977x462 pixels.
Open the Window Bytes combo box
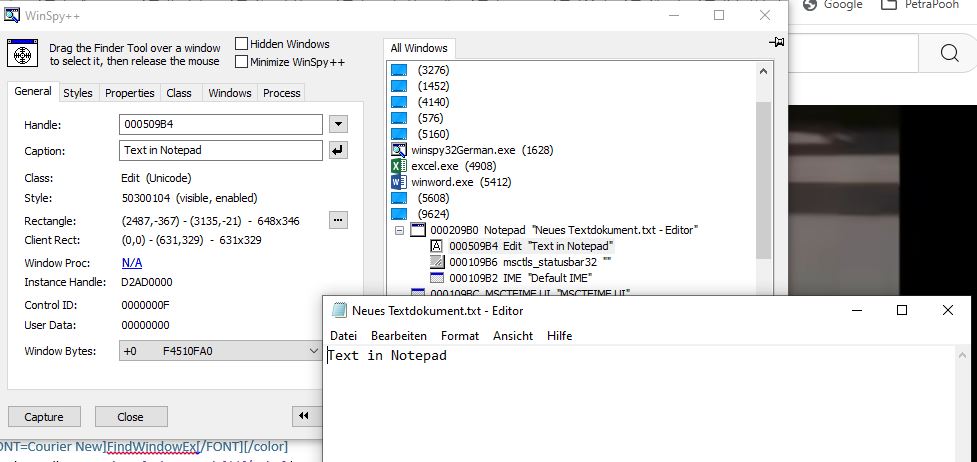[221, 351]
